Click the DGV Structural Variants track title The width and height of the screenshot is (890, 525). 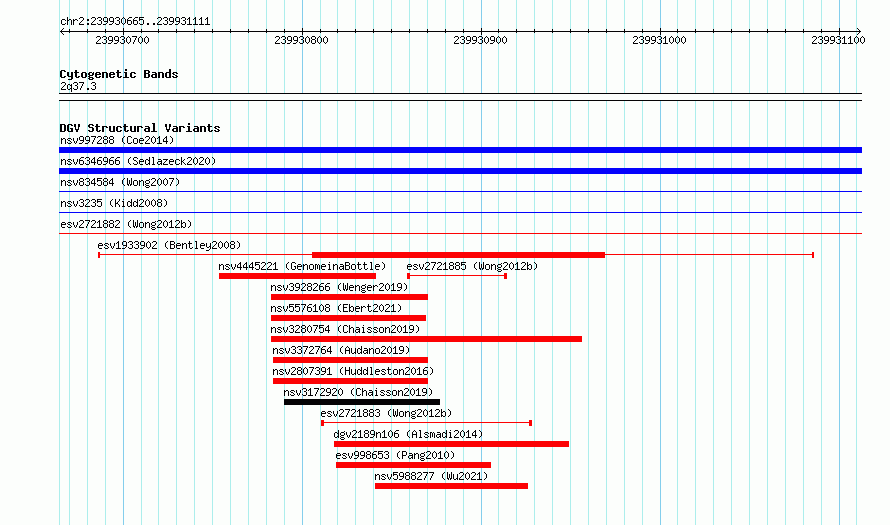pyautogui.click(x=140, y=128)
